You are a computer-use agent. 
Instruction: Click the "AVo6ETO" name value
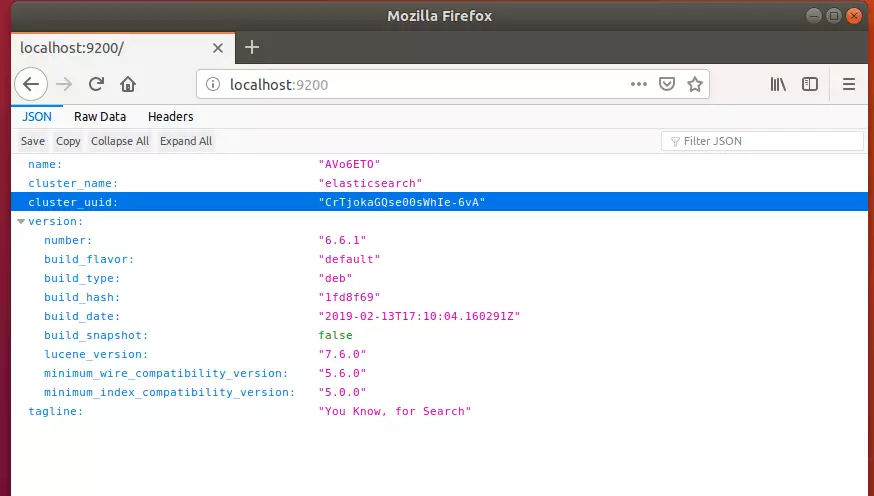click(349, 164)
